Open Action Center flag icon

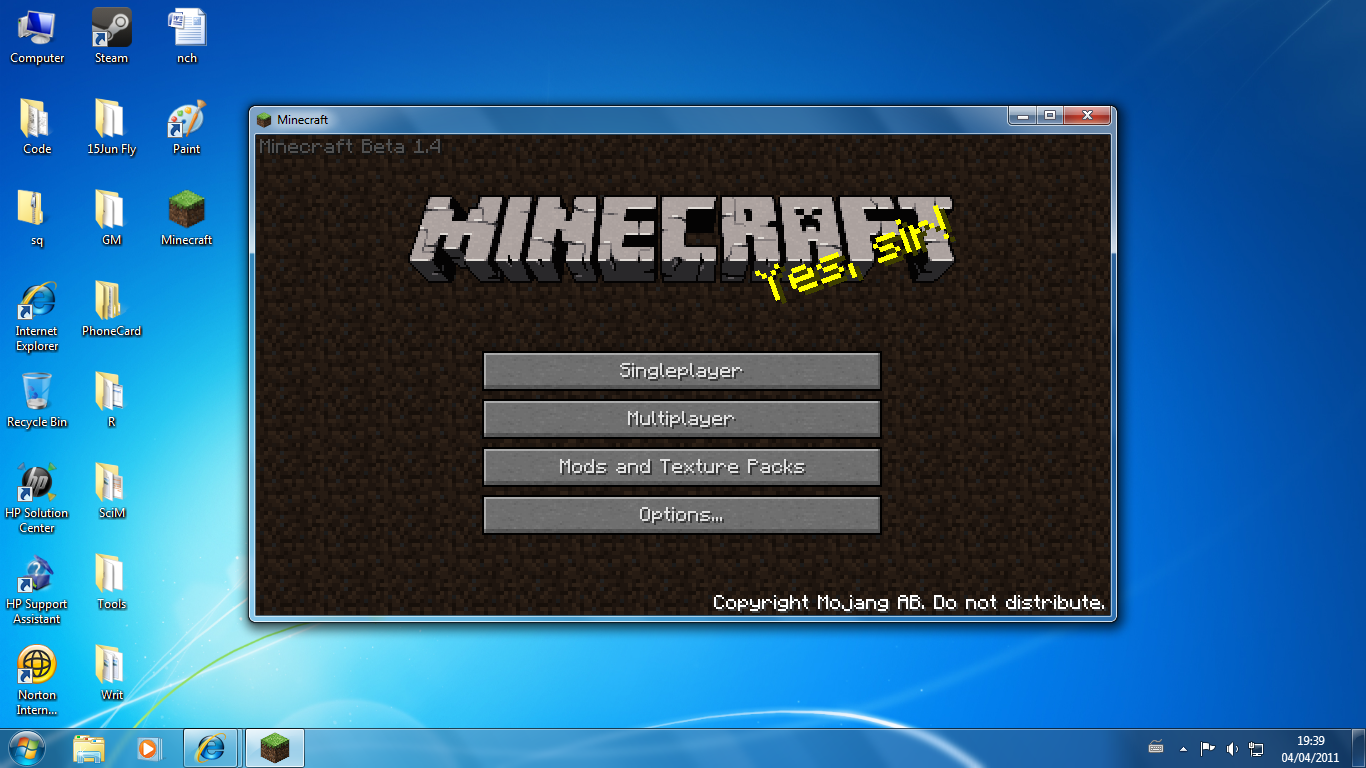click(1208, 748)
